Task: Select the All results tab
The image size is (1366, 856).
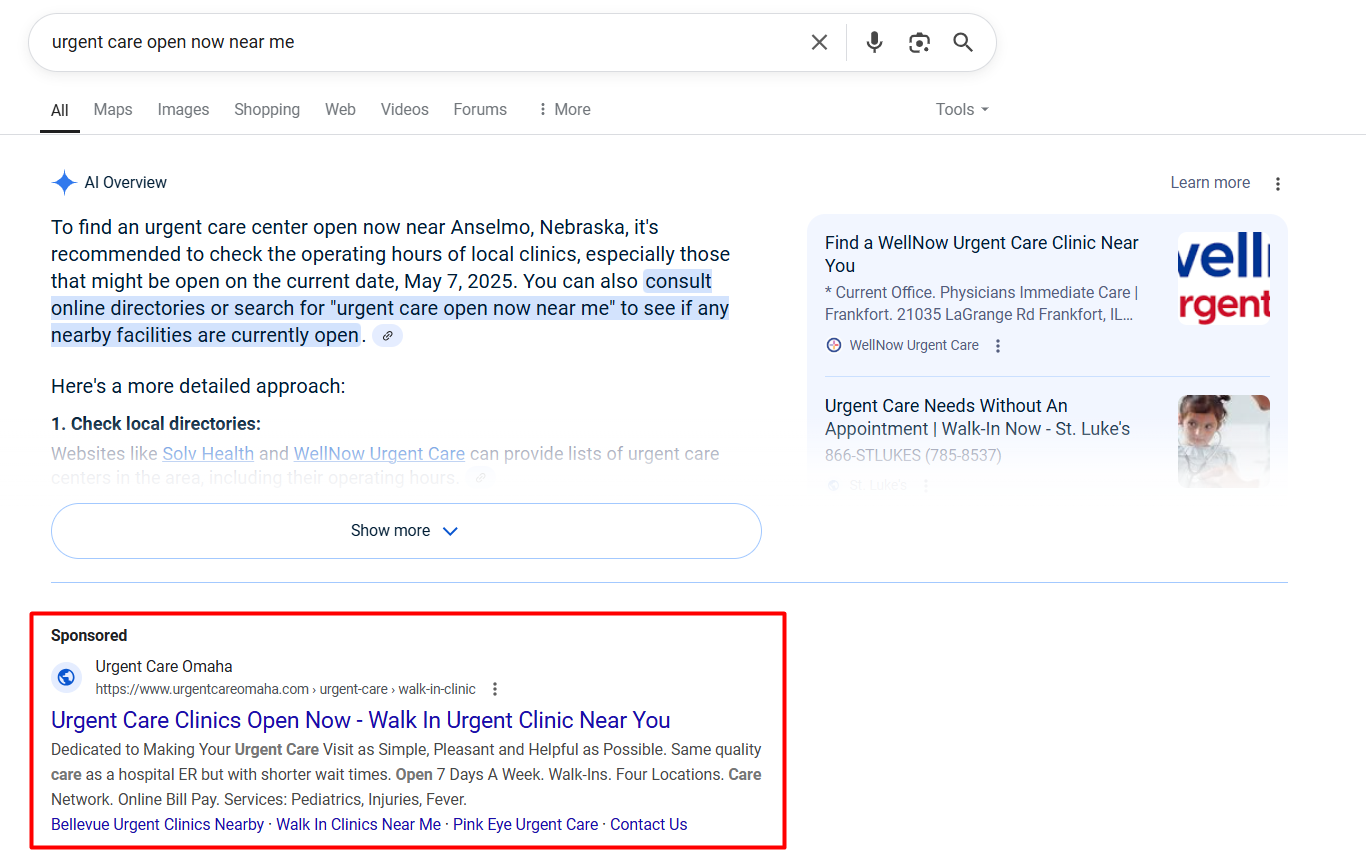Action: pos(60,110)
